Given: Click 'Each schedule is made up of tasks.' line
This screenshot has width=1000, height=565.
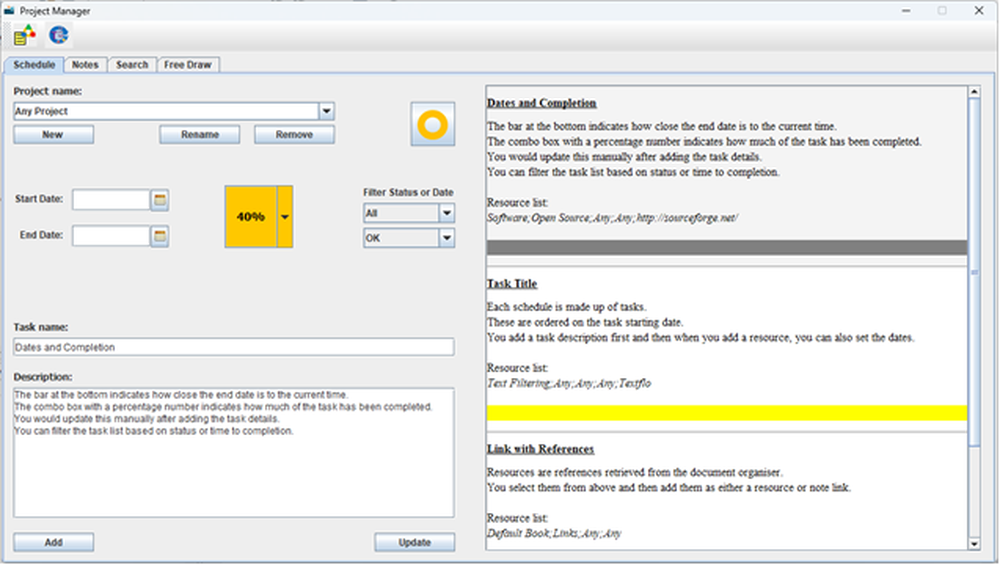Looking at the screenshot, I should click(566, 307).
